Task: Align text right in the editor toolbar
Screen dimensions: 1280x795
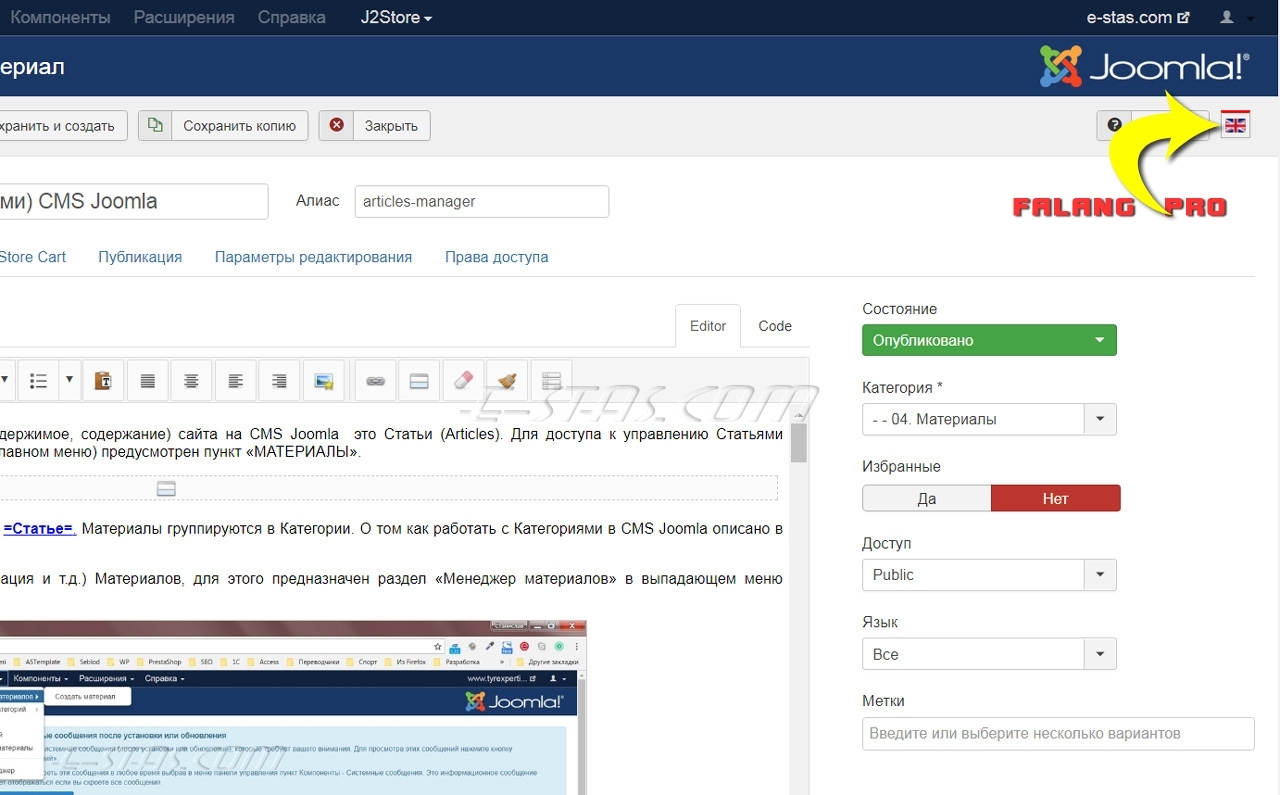Action: coord(279,381)
